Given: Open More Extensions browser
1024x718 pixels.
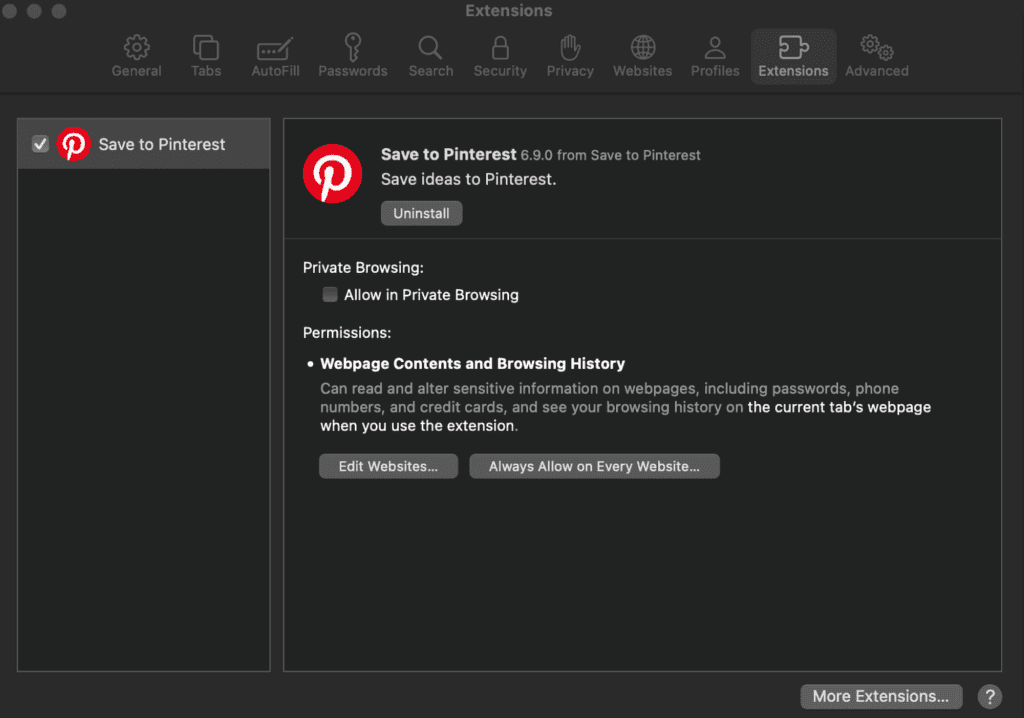Looking at the screenshot, I should [881, 696].
